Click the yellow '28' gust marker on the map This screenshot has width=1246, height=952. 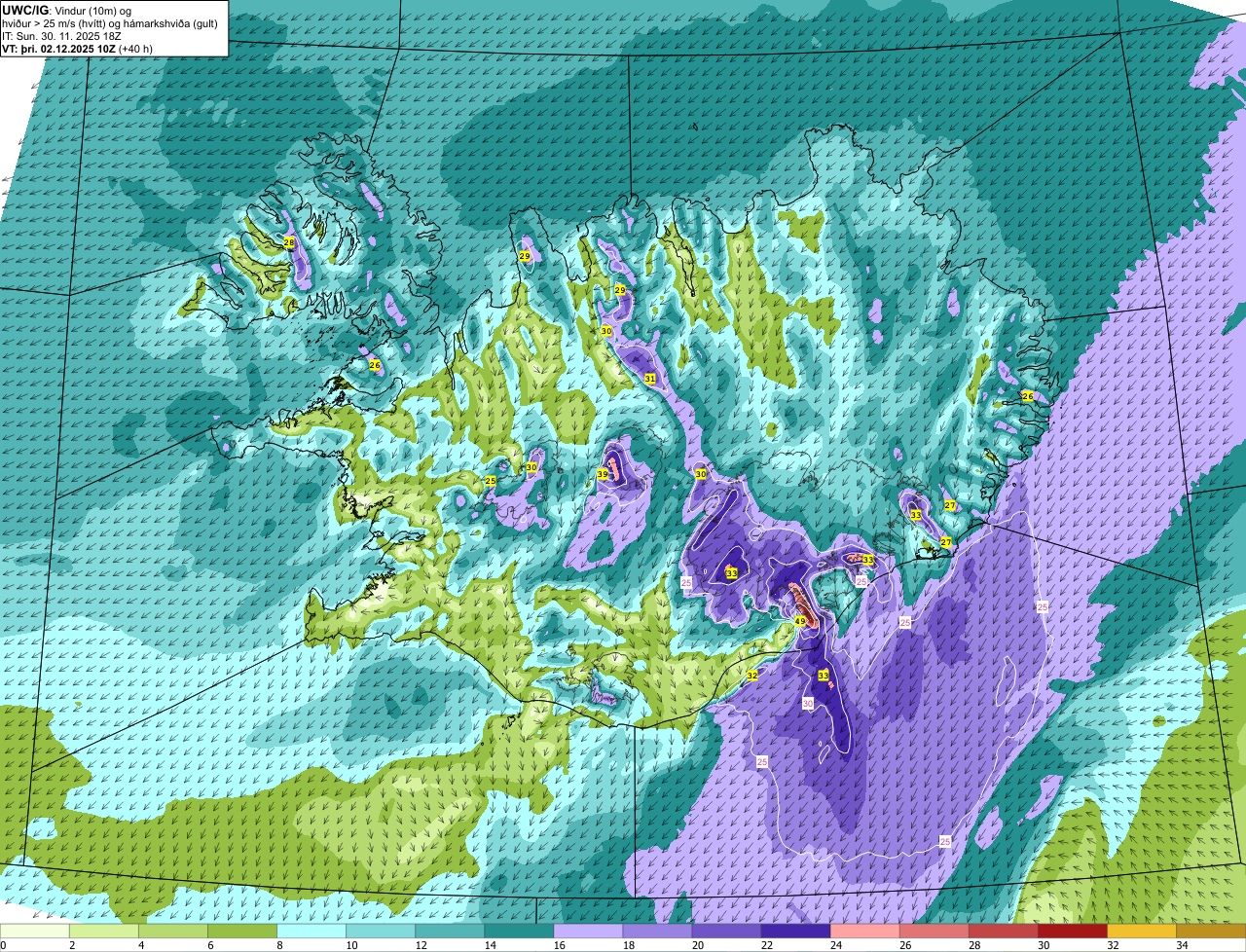pos(289,242)
